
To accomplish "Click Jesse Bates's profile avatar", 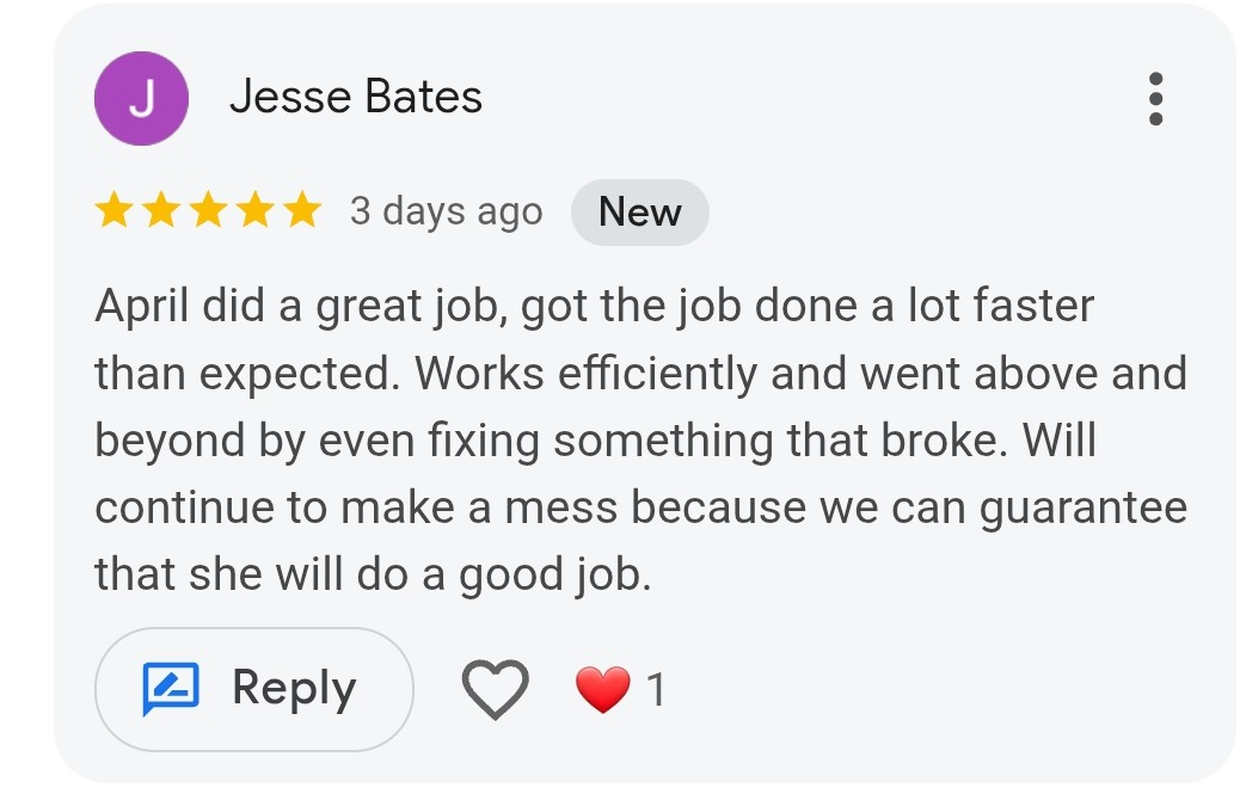I will coord(141,97).
